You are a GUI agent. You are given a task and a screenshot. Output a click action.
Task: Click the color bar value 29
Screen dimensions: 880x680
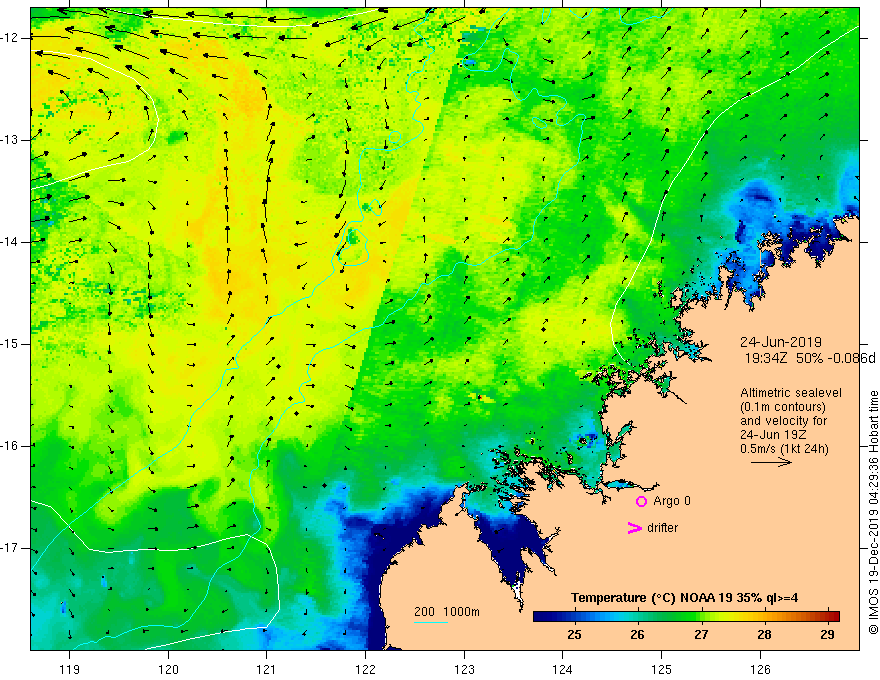pyautogui.click(x=827, y=635)
